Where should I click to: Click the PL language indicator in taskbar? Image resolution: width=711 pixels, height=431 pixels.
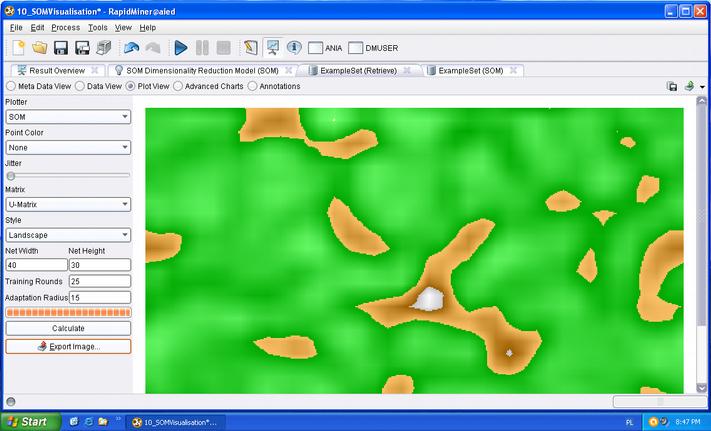[629, 422]
